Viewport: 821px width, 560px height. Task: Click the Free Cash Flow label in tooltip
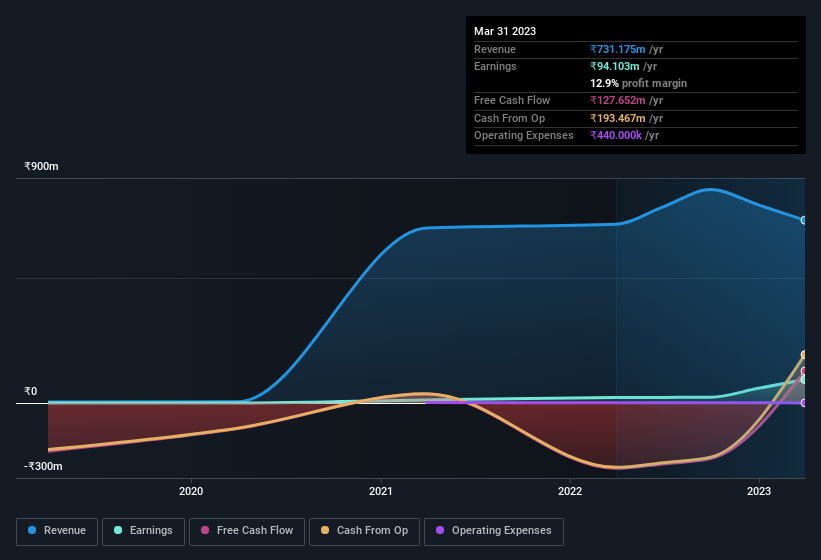click(512, 100)
